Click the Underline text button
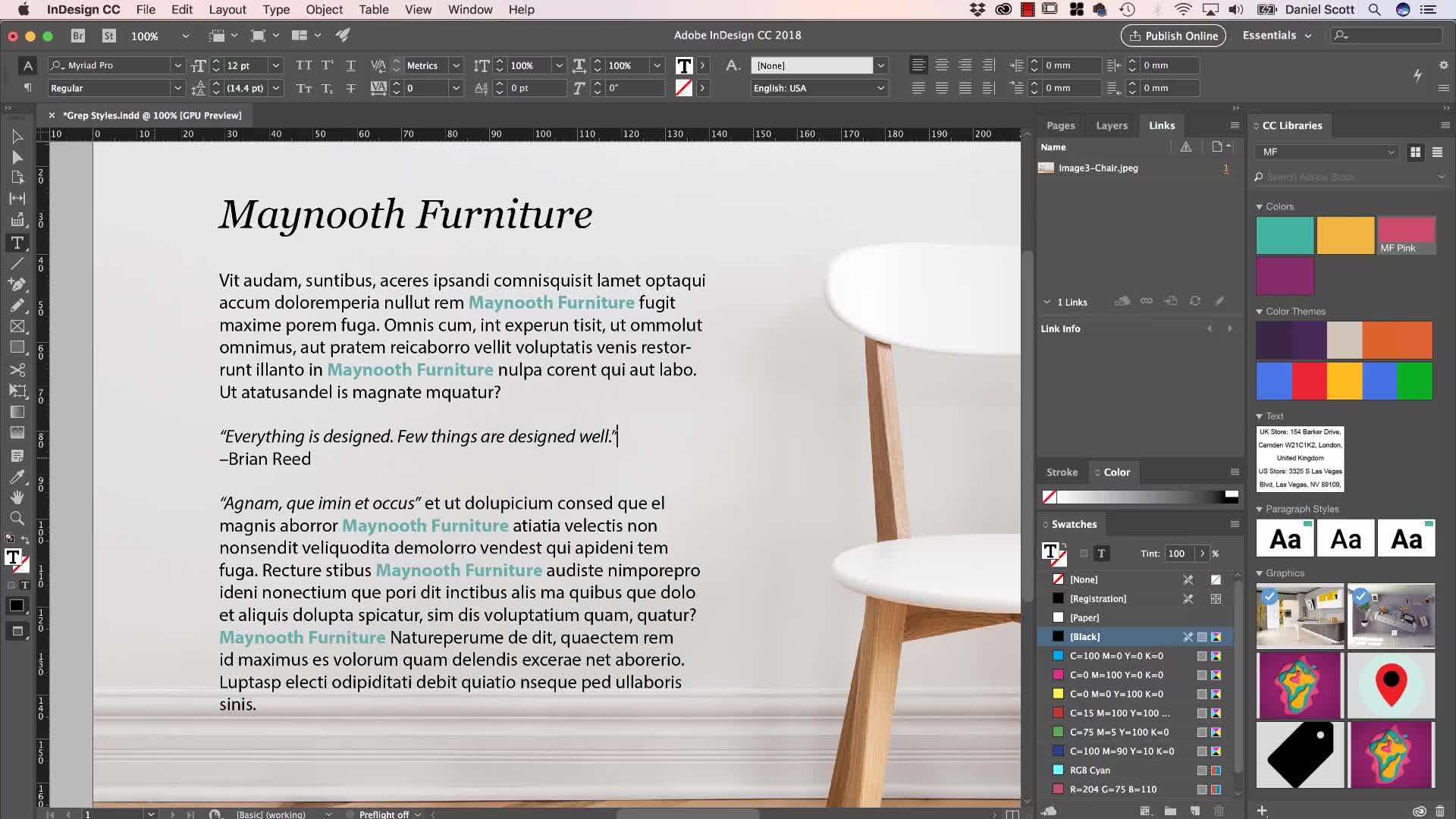Image resolution: width=1456 pixels, height=819 pixels. [350, 65]
